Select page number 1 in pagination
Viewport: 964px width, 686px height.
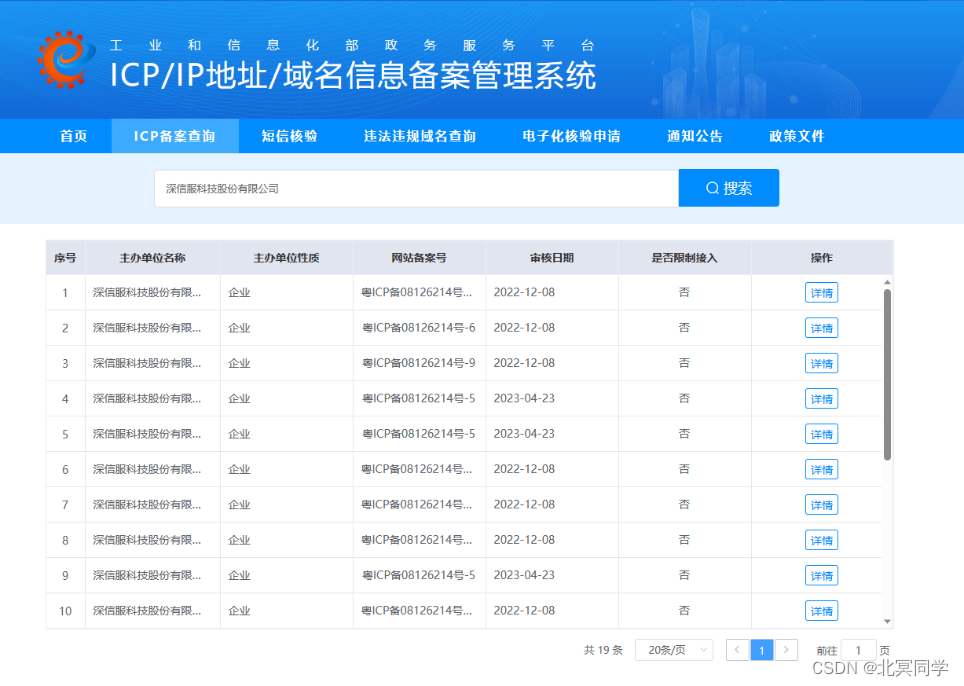point(761,649)
